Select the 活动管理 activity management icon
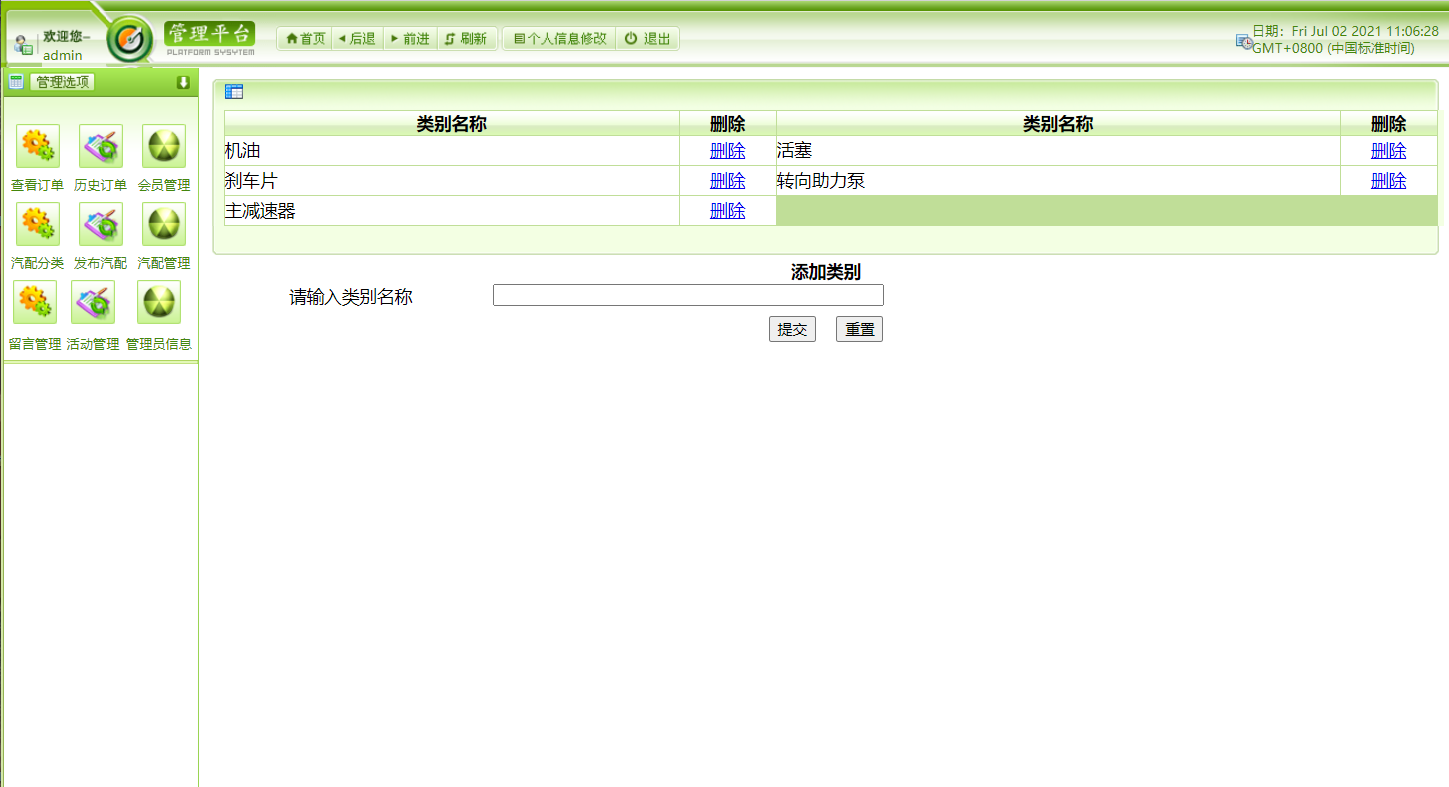Viewport: 1449px width, 787px height. 92,301
